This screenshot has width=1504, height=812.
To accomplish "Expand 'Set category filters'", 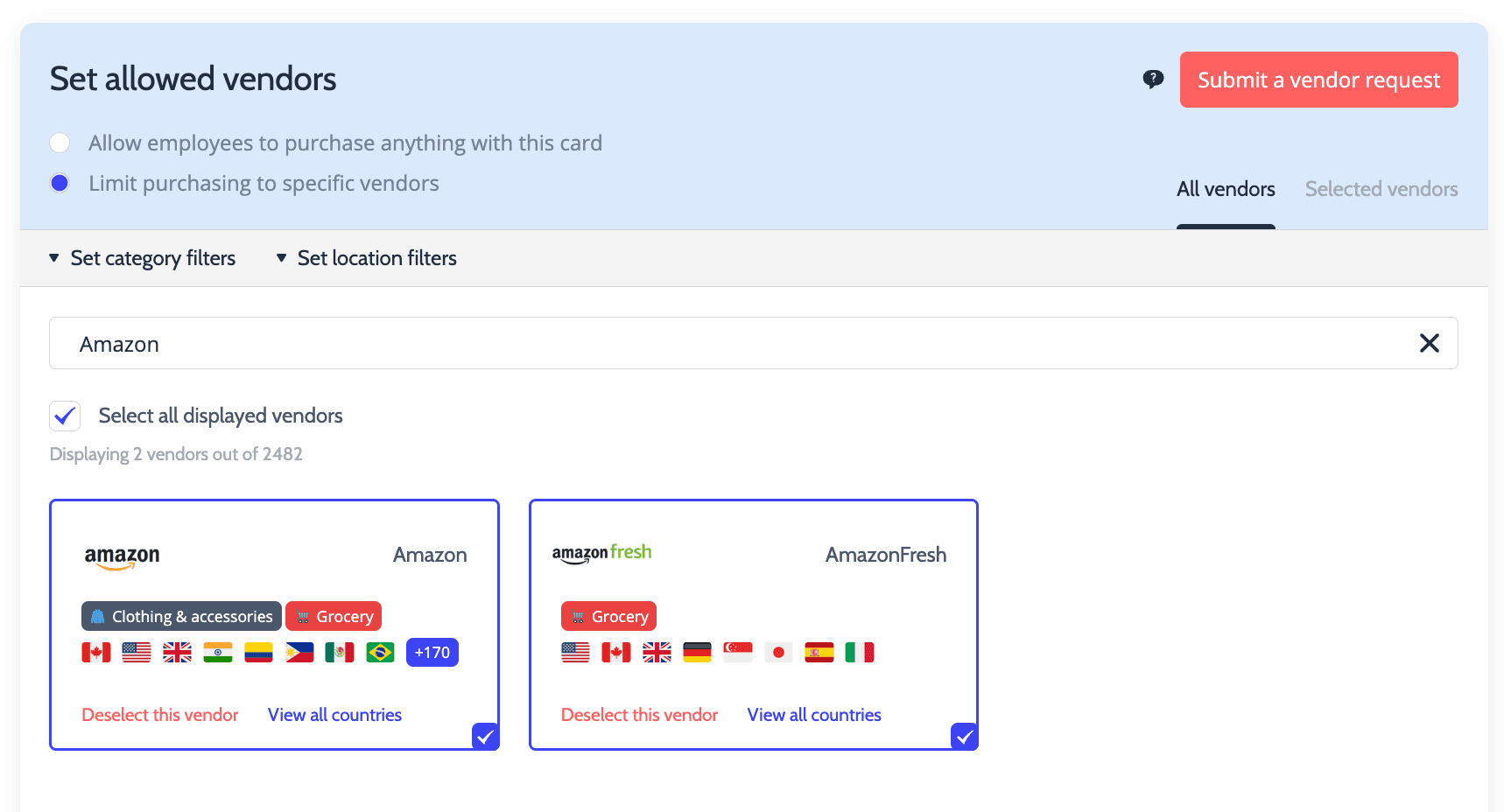I will tap(142, 258).
